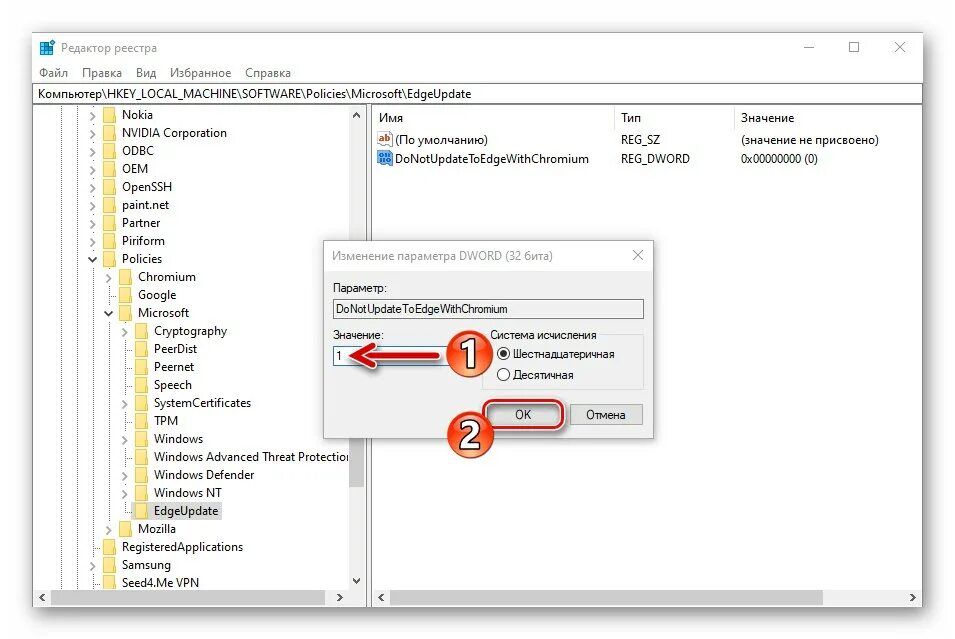Click the Mozilla folder icon
955x639 pixels.
coord(125,529)
